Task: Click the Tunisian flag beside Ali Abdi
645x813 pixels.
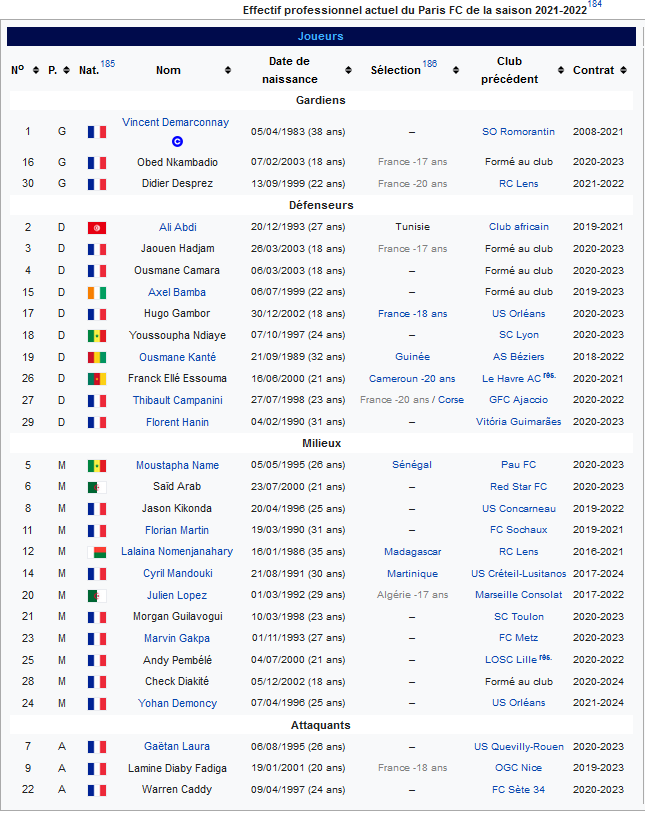Action: click(x=97, y=228)
